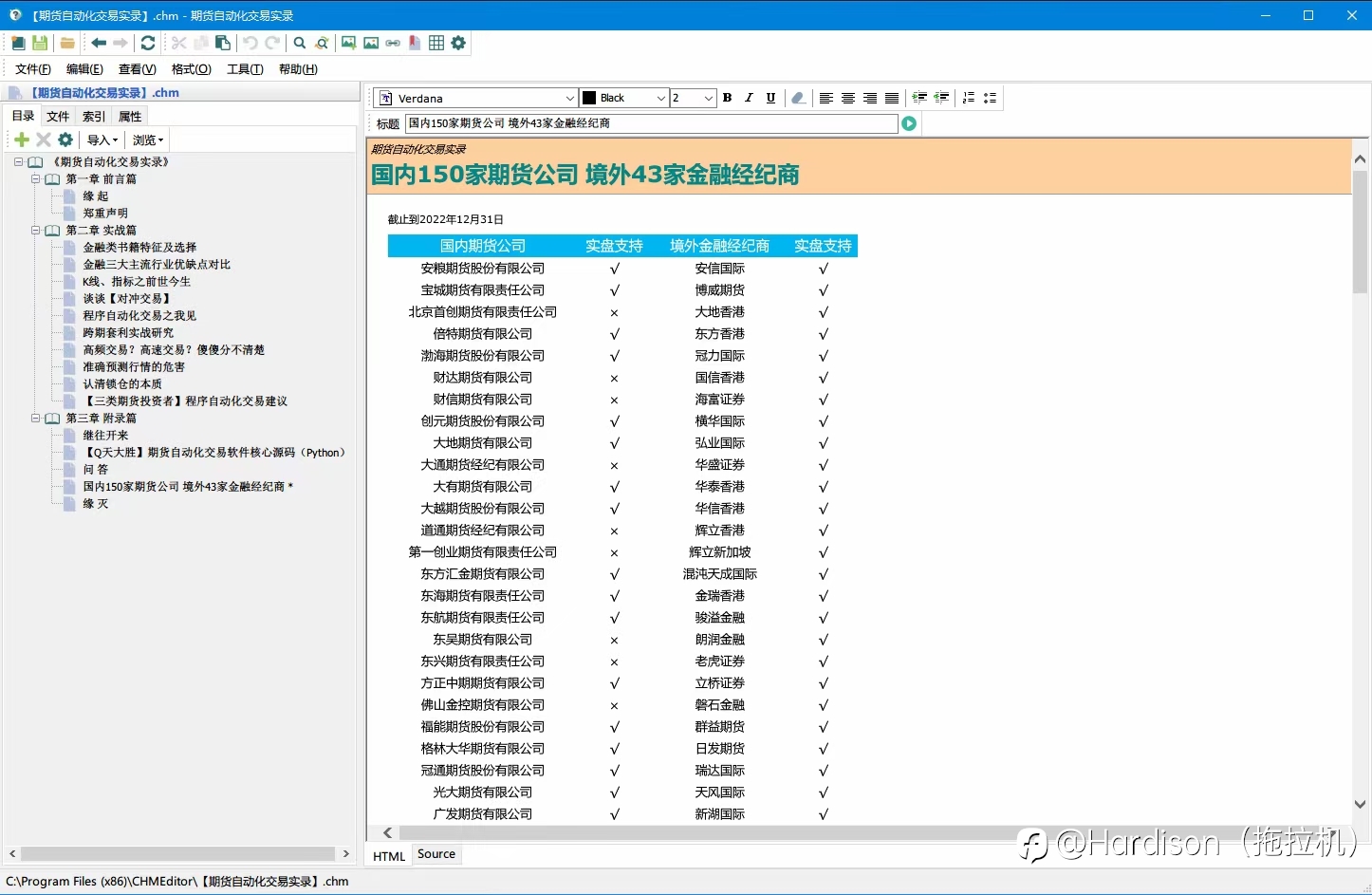Insert a table with the grid icon
This screenshot has height=895, width=1372.
tap(436, 43)
